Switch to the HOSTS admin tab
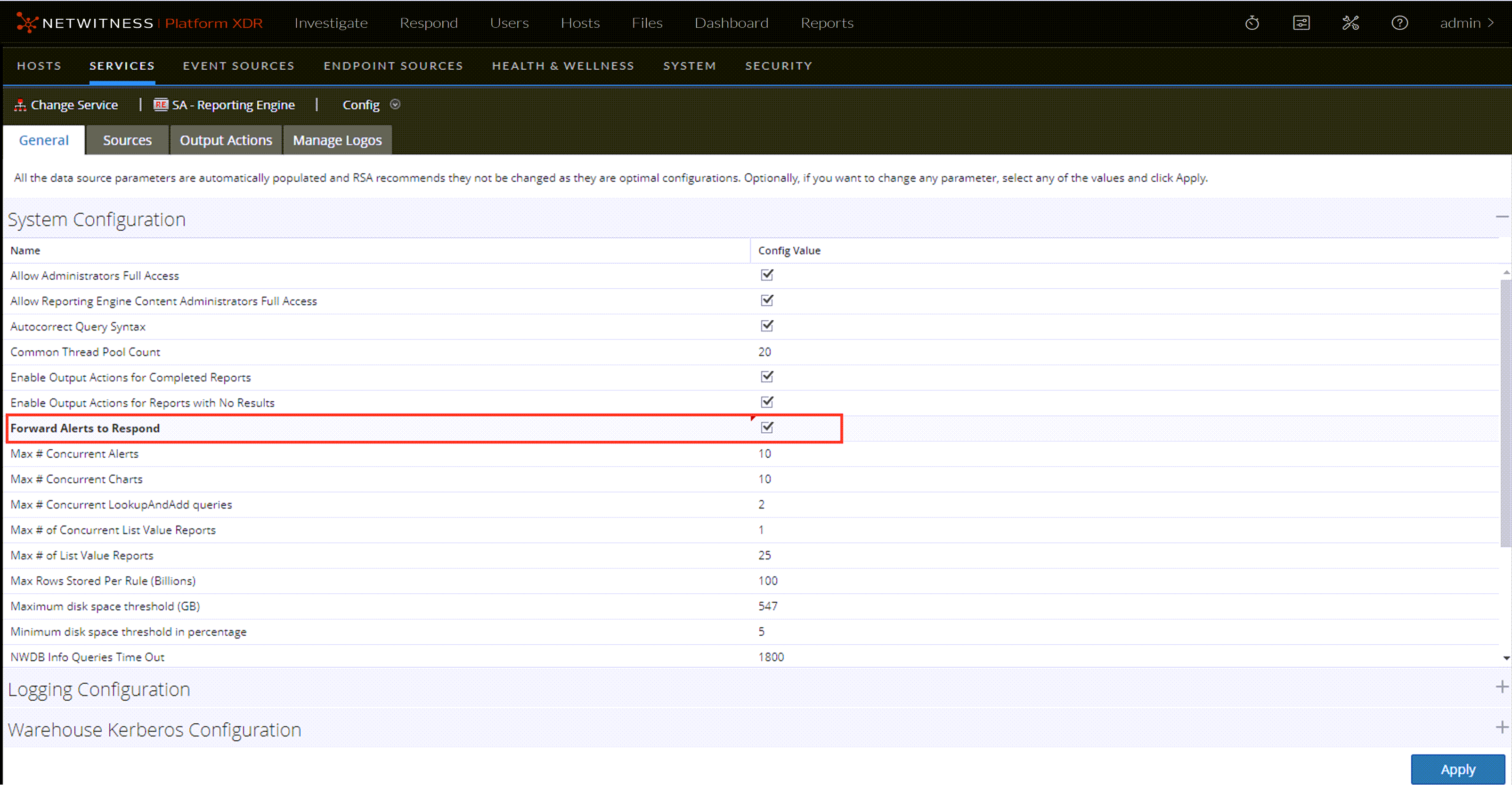 [39, 66]
